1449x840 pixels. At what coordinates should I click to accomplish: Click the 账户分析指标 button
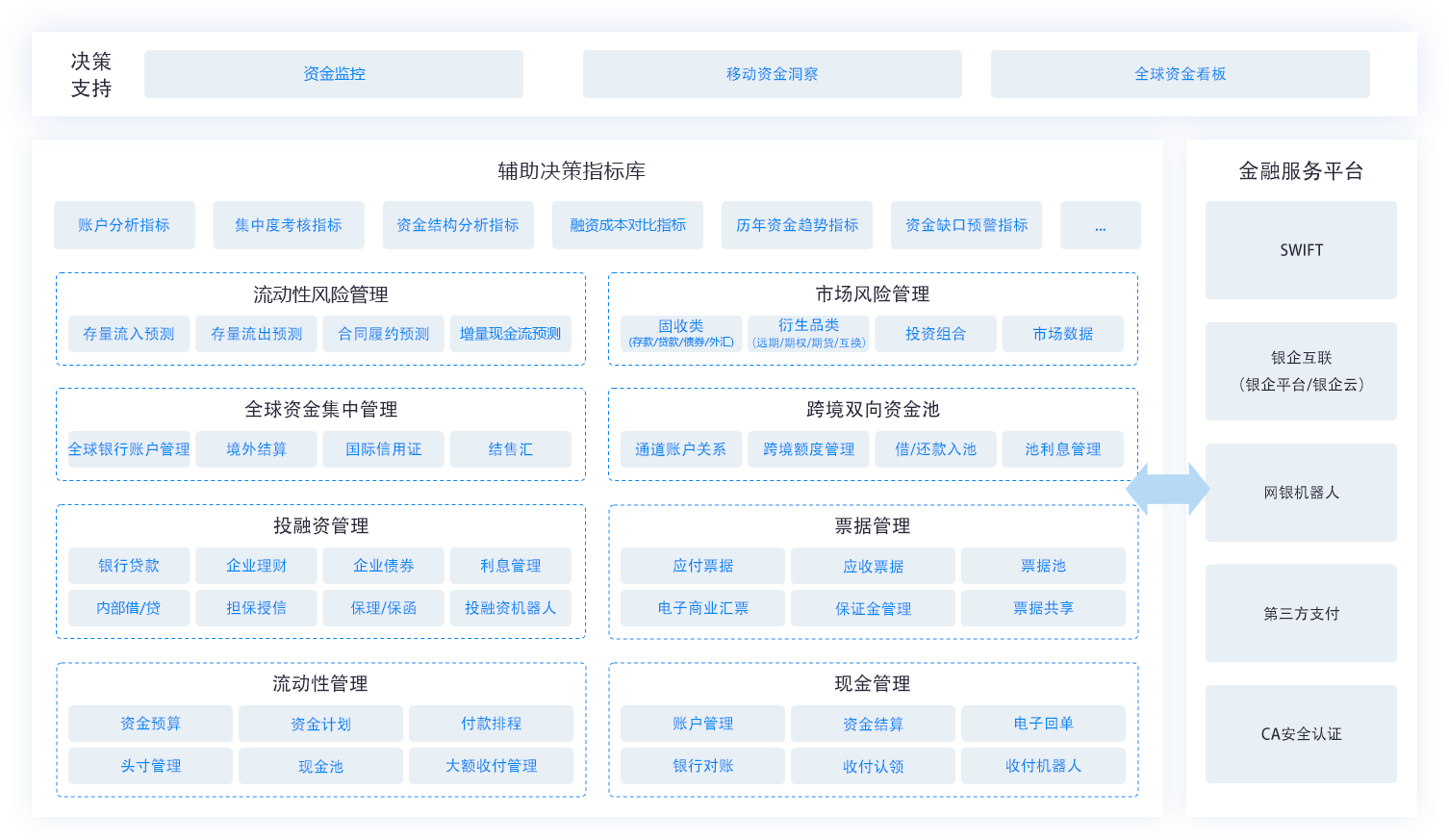124,224
